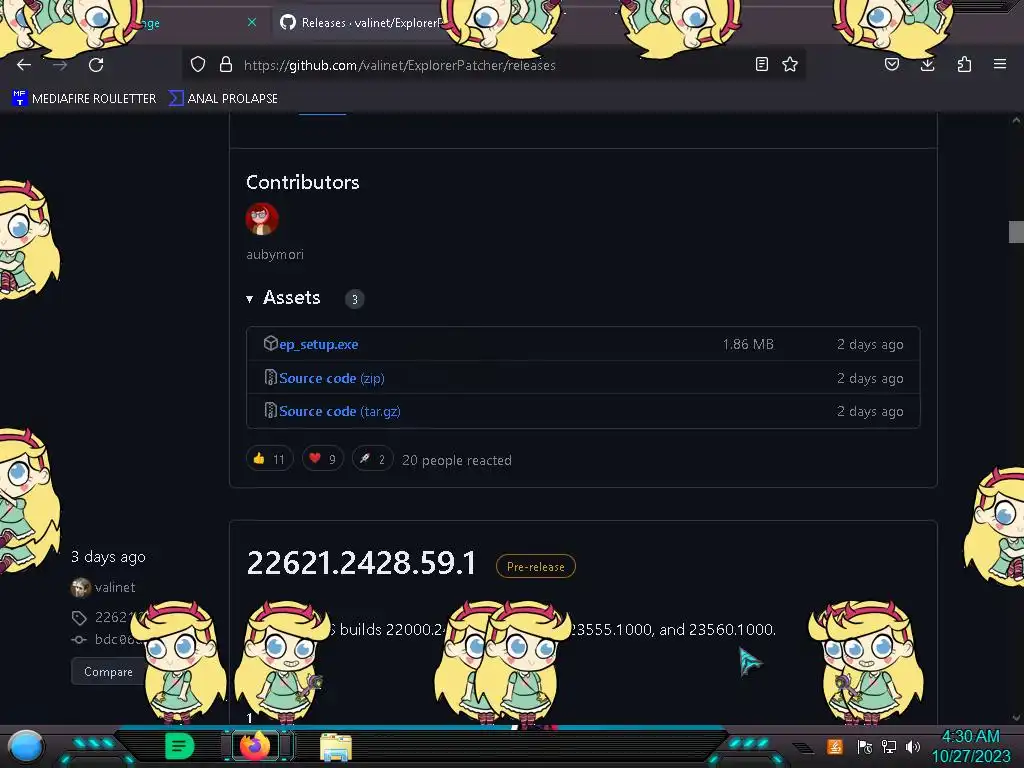Screen dimensions: 1024x768
Task: Close the first browser tab
Action: pos(252,23)
